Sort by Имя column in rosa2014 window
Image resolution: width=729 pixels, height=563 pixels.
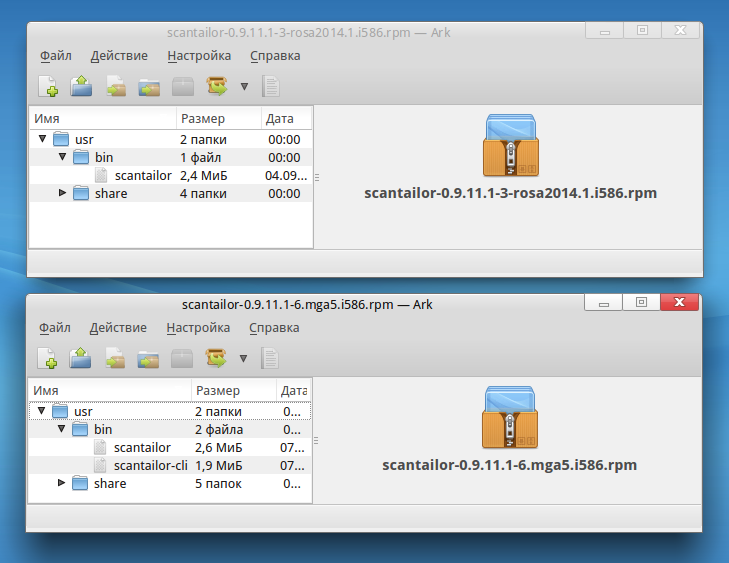[103, 119]
